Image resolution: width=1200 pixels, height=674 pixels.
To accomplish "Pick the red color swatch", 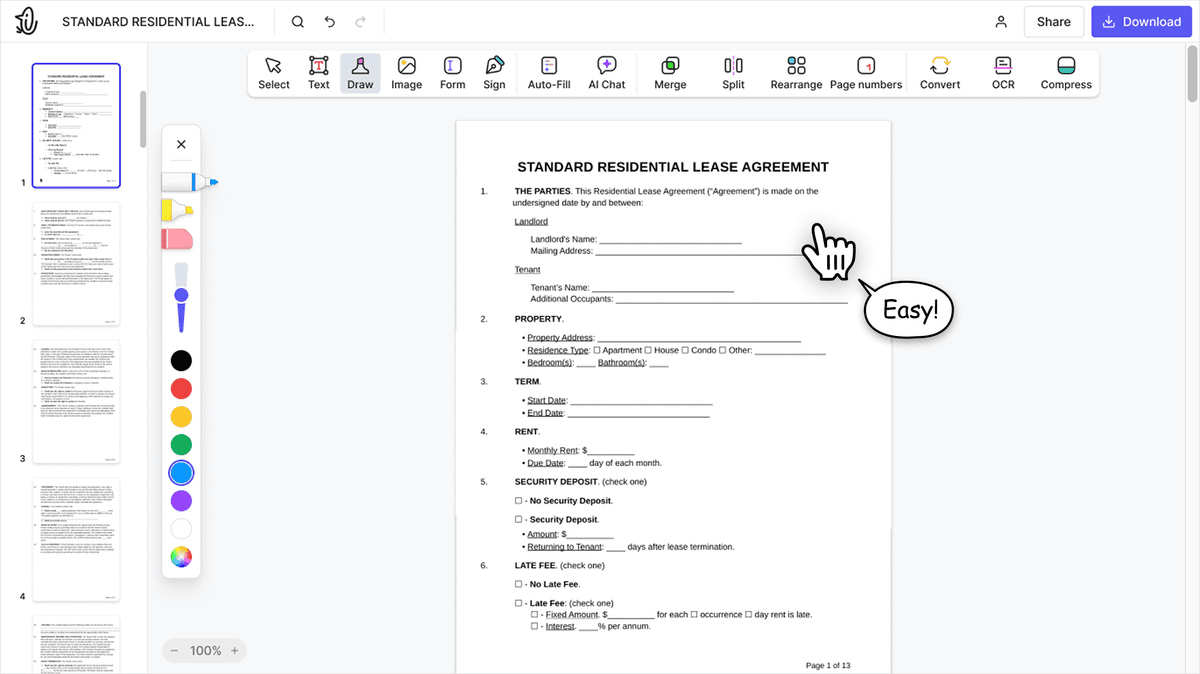I will pos(181,389).
